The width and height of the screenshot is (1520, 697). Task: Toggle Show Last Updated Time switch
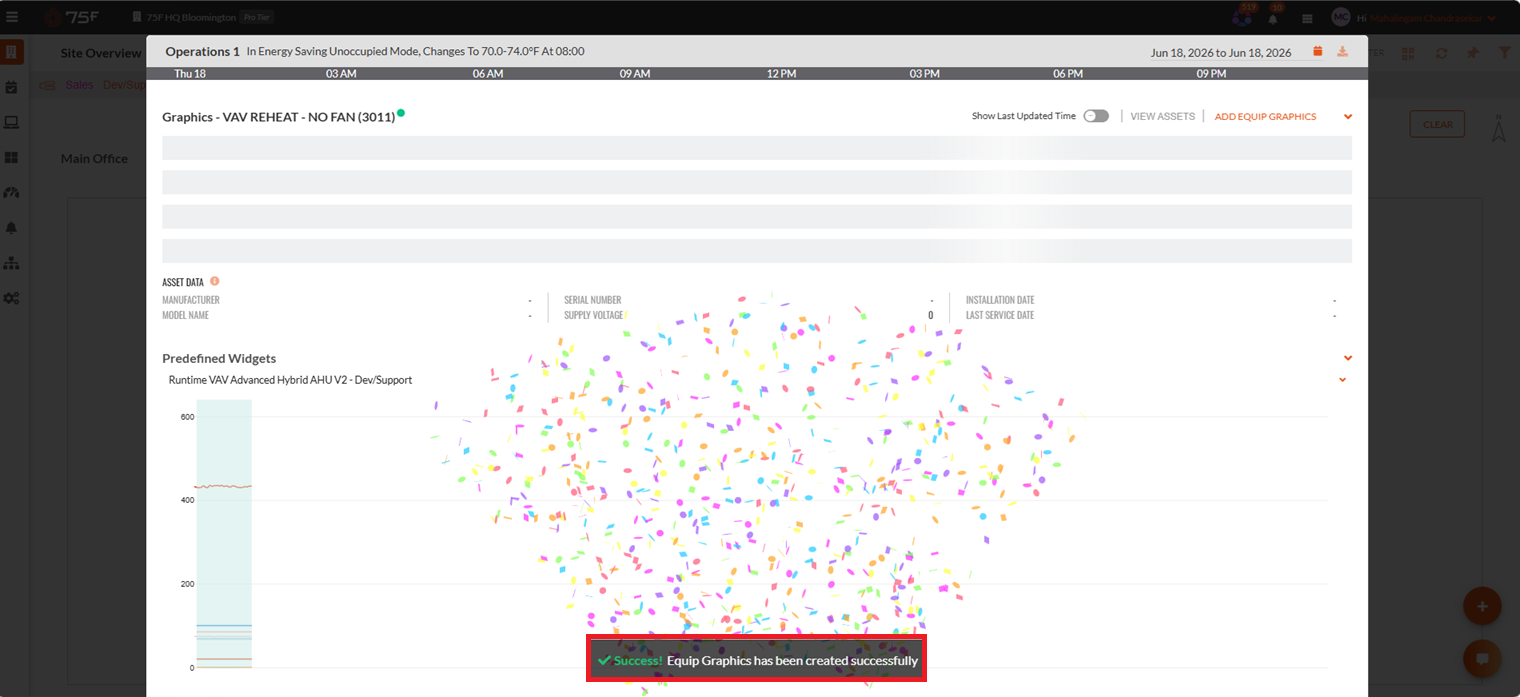tap(1096, 116)
